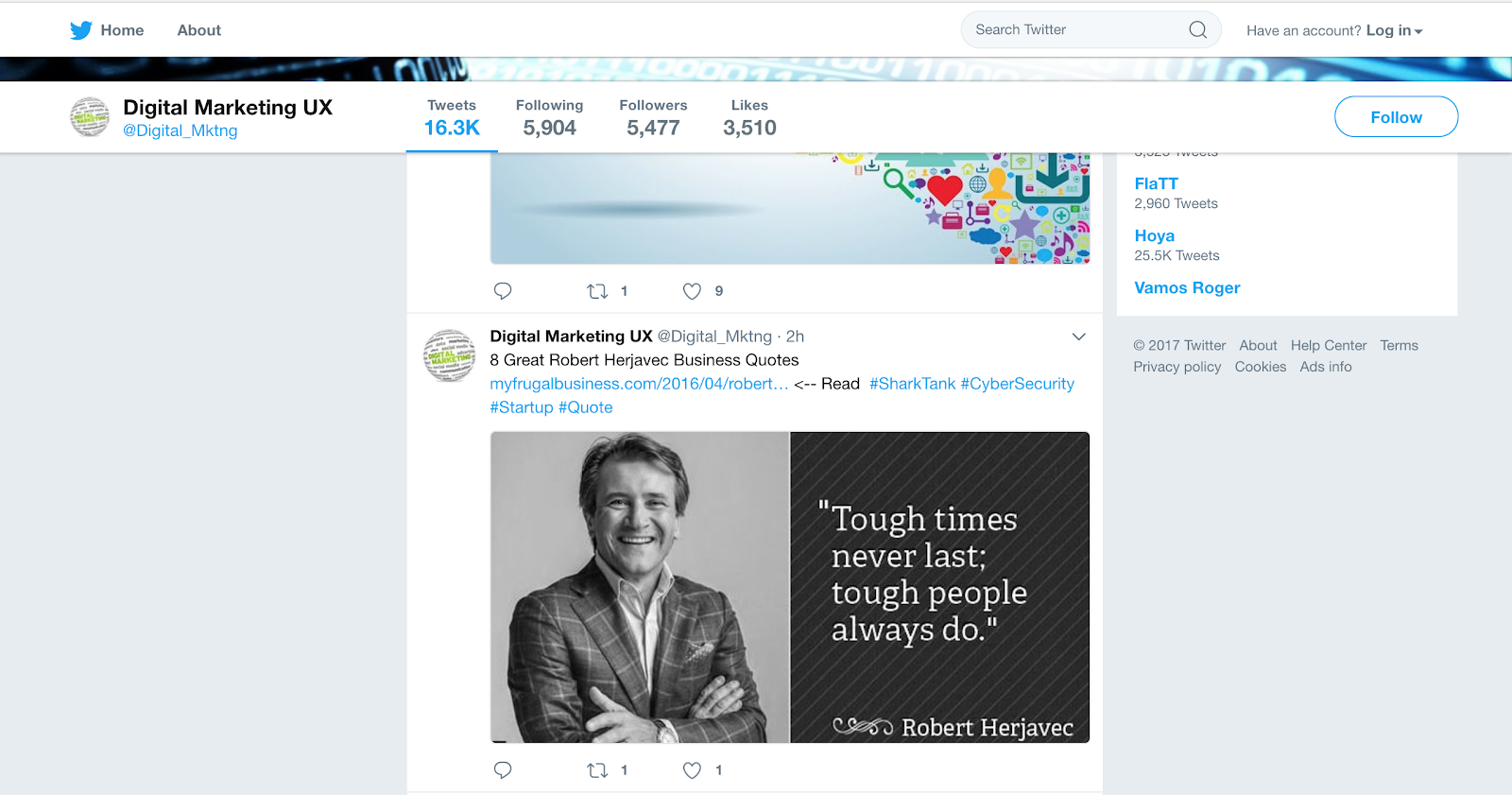Click the "25.5K Tweets" count under Hoya
The height and width of the screenshot is (795, 1512).
tap(1177, 255)
